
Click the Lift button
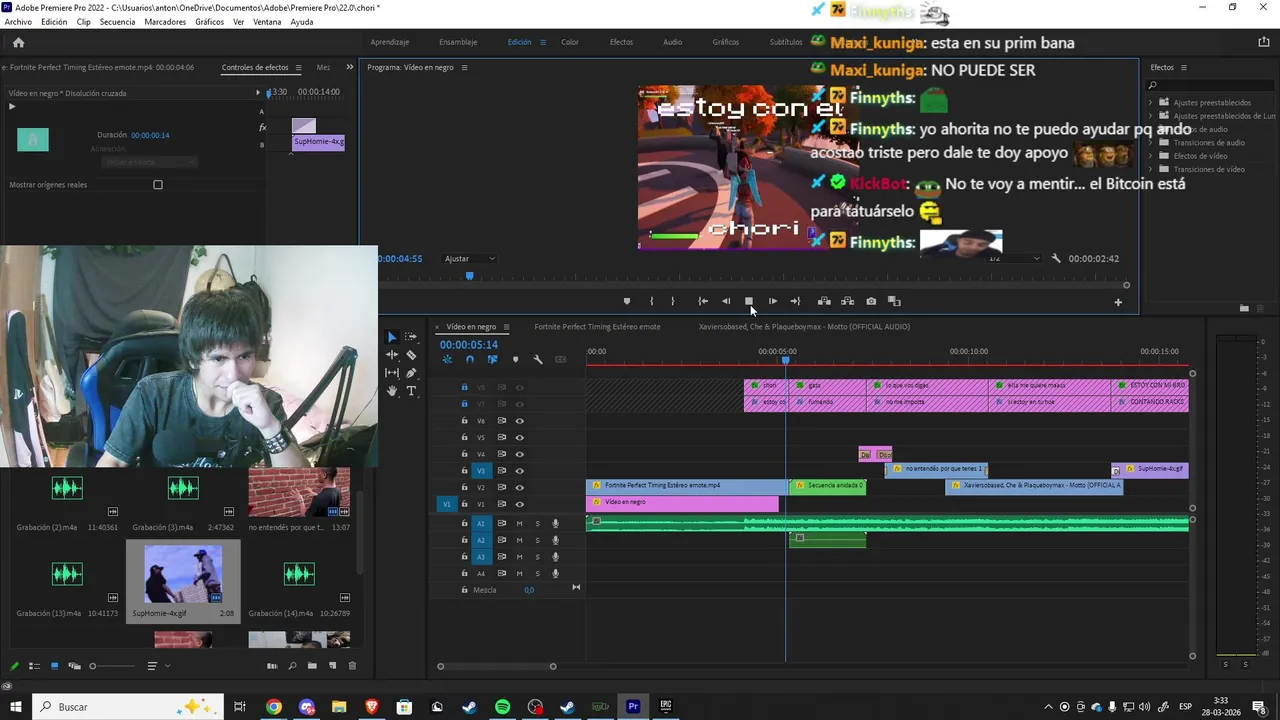824,301
